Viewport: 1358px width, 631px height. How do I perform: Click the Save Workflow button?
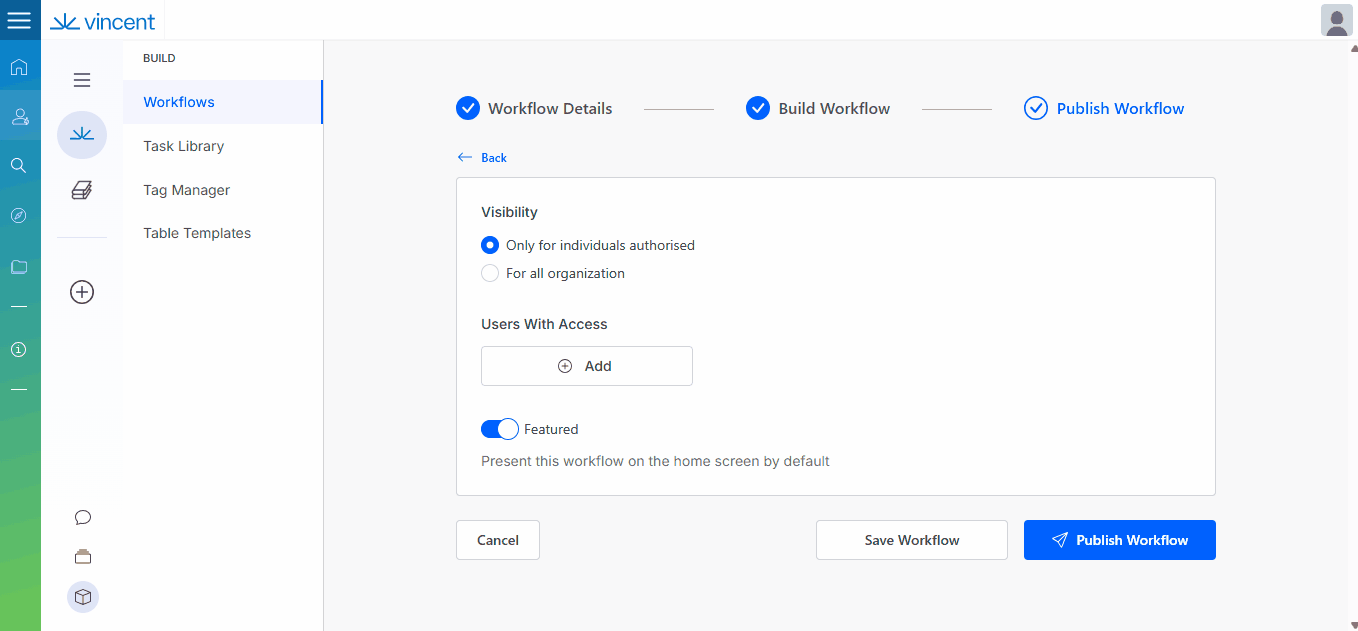pos(911,540)
